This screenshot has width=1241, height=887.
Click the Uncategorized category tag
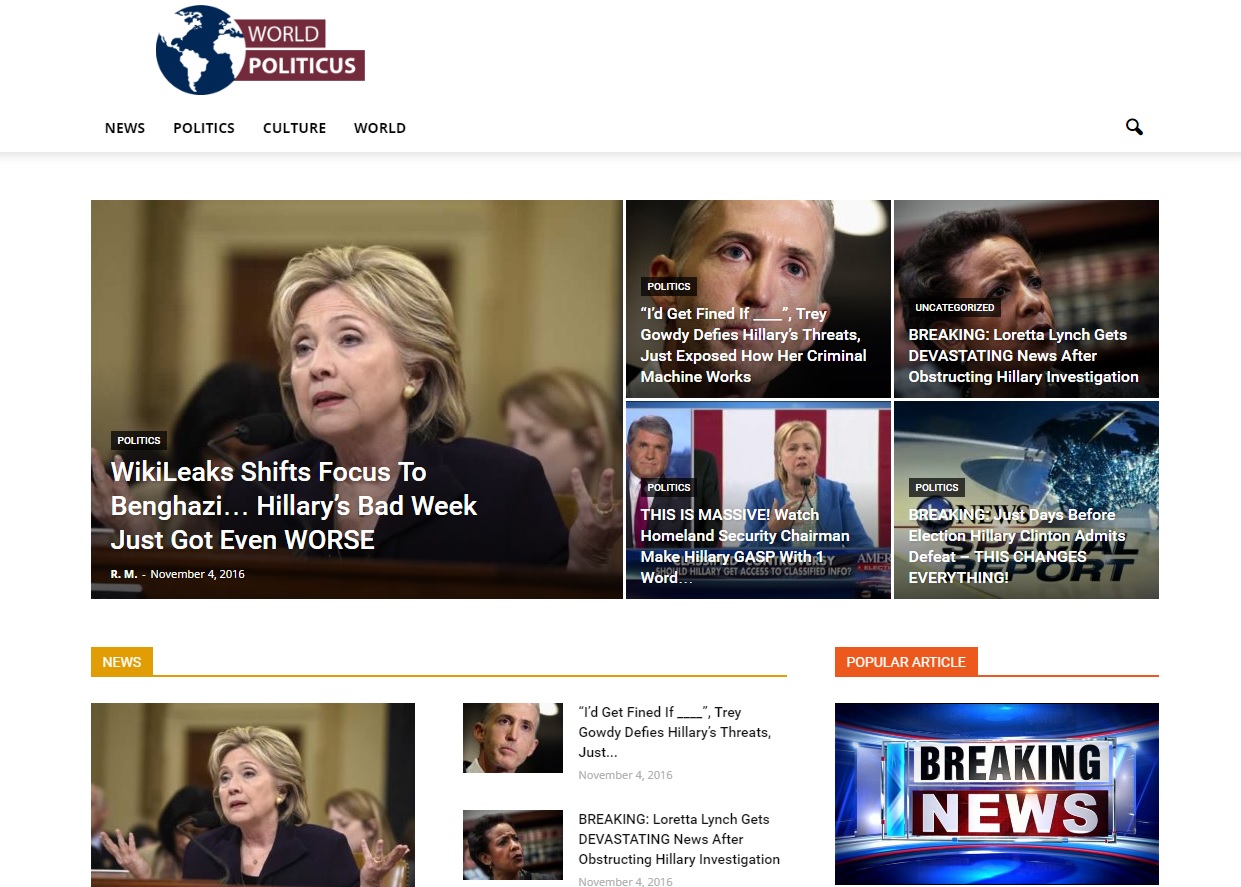954,308
